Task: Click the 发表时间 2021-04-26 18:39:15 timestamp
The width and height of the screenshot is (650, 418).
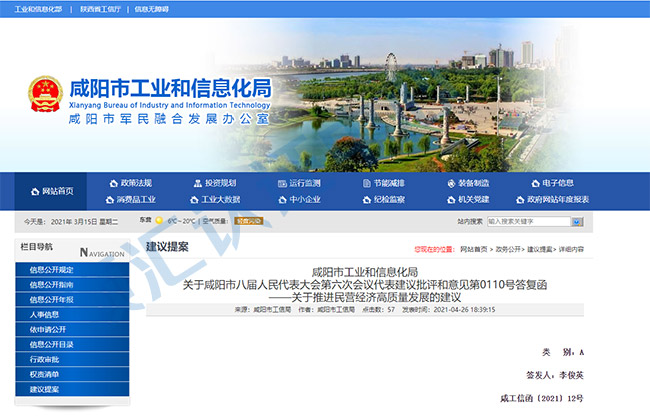Action: coord(449,310)
